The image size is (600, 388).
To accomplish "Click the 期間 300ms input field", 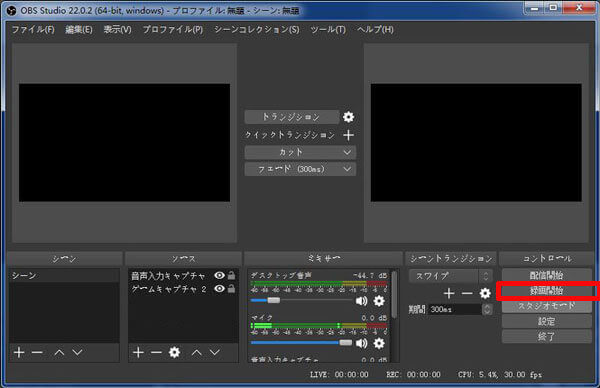I will (x=455, y=309).
